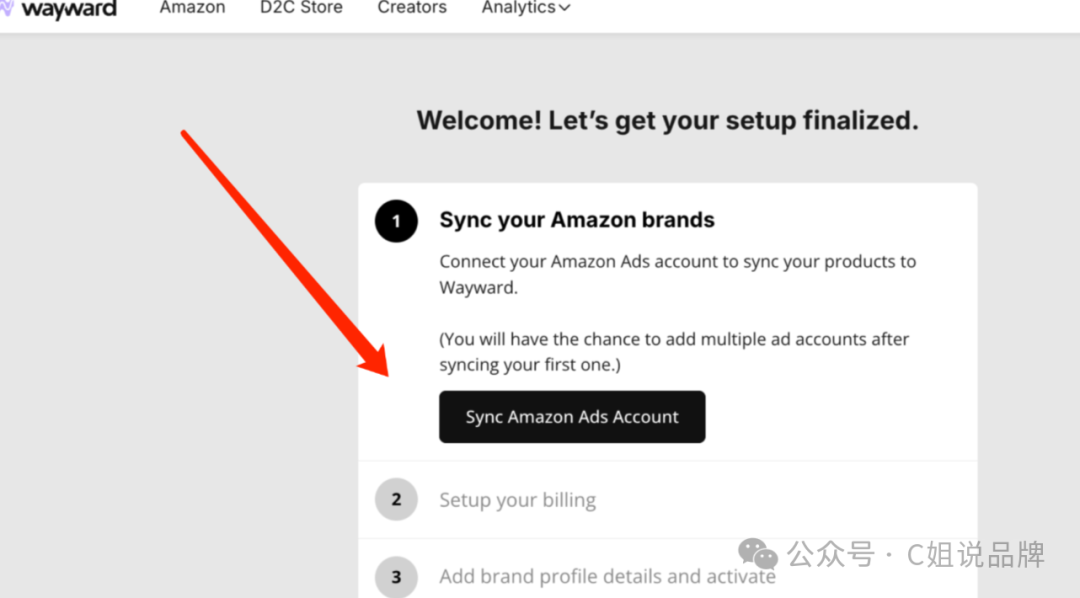Open the Analytics dropdown menu
The width and height of the screenshot is (1080, 598).
tap(518, 8)
